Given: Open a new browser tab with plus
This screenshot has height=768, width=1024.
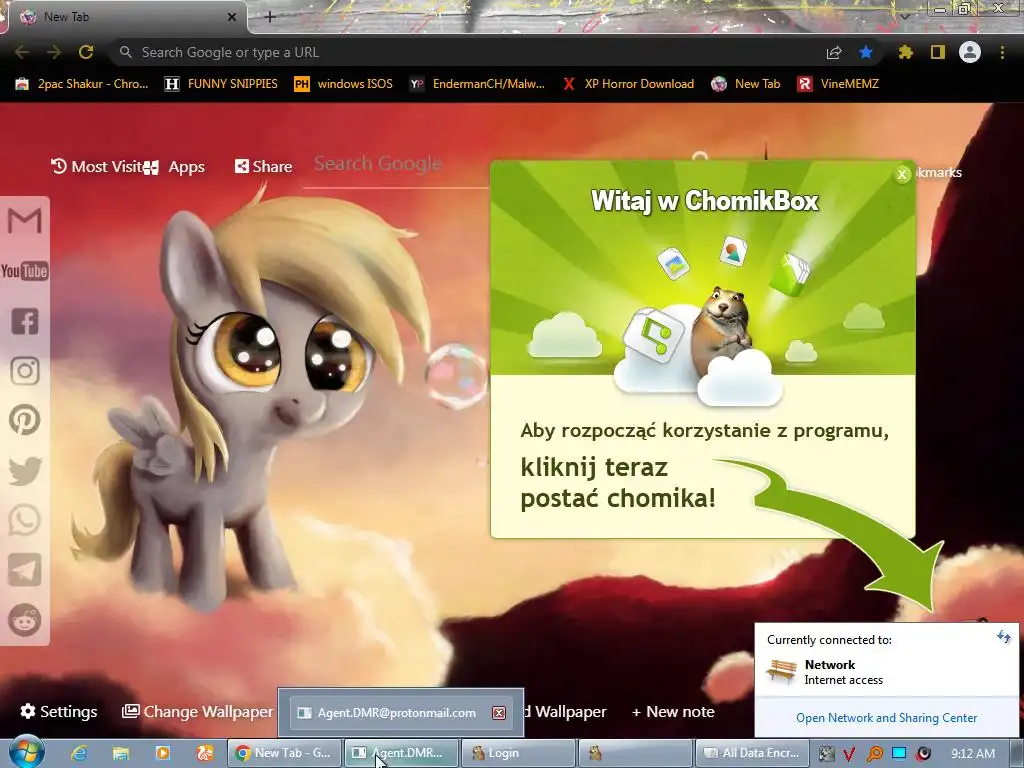Looking at the screenshot, I should tap(270, 17).
